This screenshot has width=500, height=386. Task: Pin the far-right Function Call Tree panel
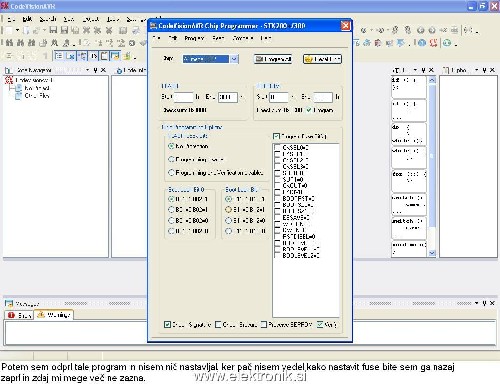(x=484, y=70)
